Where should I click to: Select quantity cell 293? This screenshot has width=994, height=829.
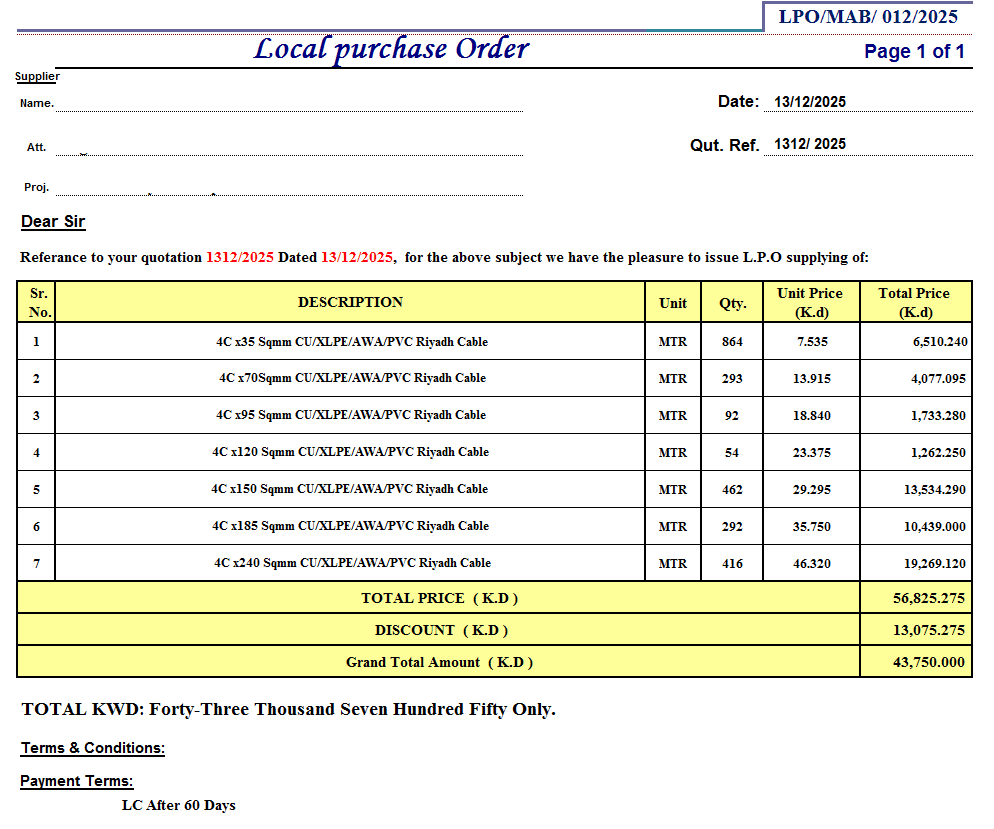pos(732,378)
